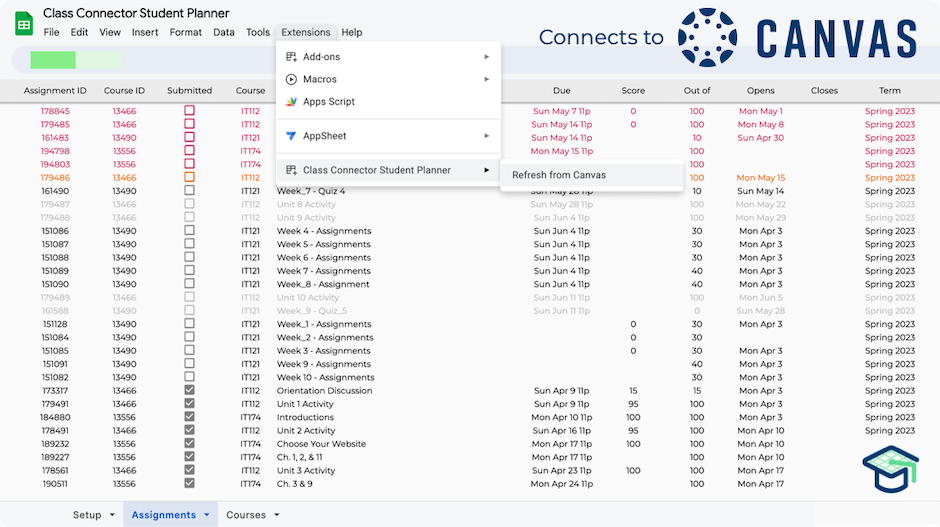The width and height of the screenshot is (940, 527).
Task: Open the Help menu
Action: click(352, 32)
